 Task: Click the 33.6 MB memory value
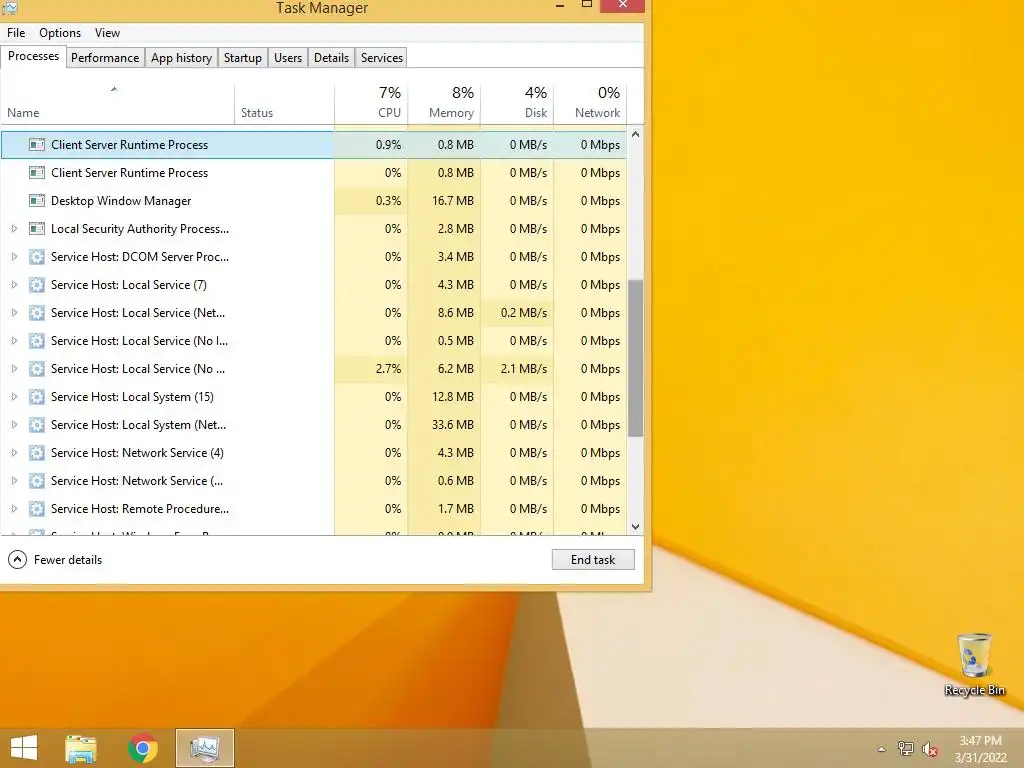click(x=453, y=425)
